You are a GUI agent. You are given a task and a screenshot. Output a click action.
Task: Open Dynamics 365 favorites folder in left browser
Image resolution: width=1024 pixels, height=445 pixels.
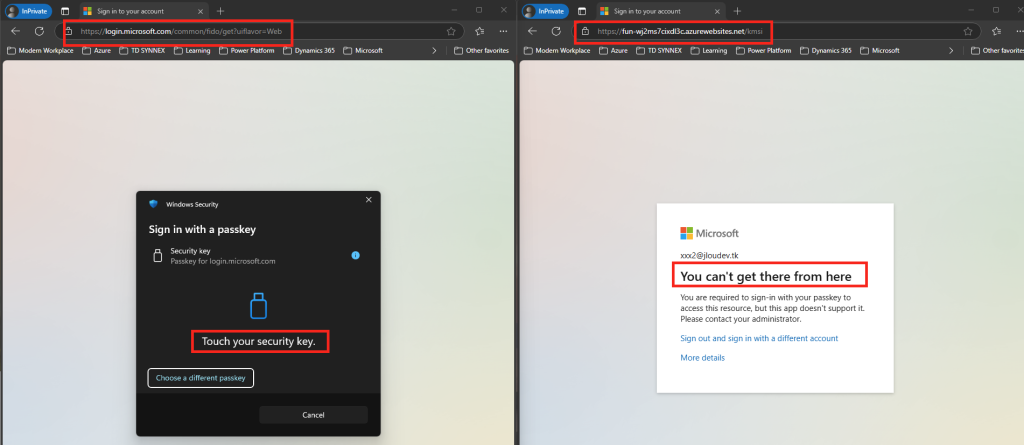point(309,50)
